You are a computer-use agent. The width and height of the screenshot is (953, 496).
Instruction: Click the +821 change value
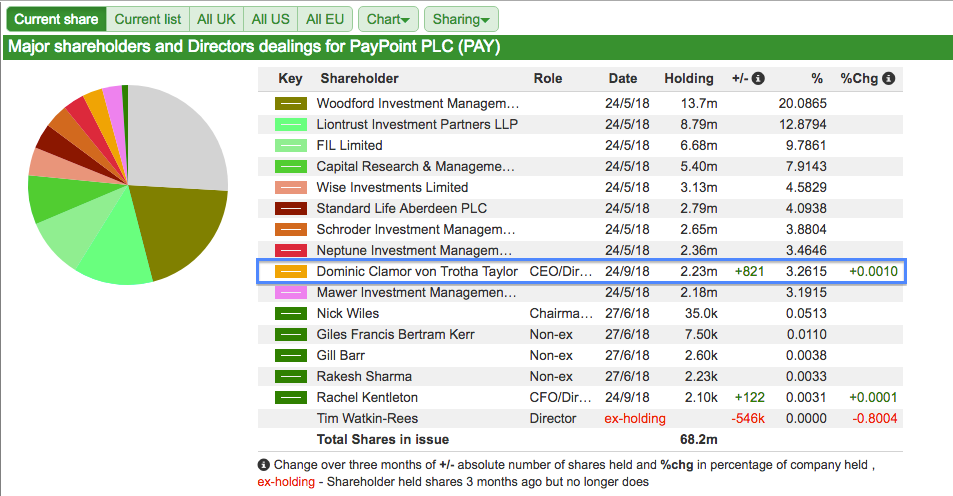[749, 272]
